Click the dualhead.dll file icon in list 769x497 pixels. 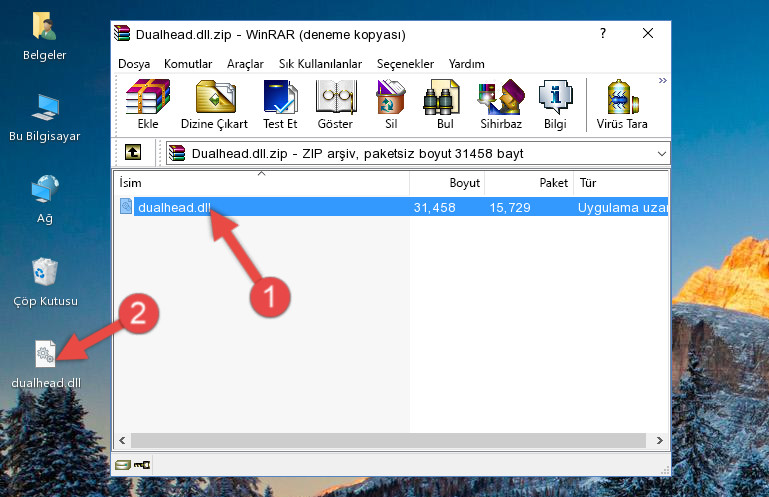click(x=126, y=206)
